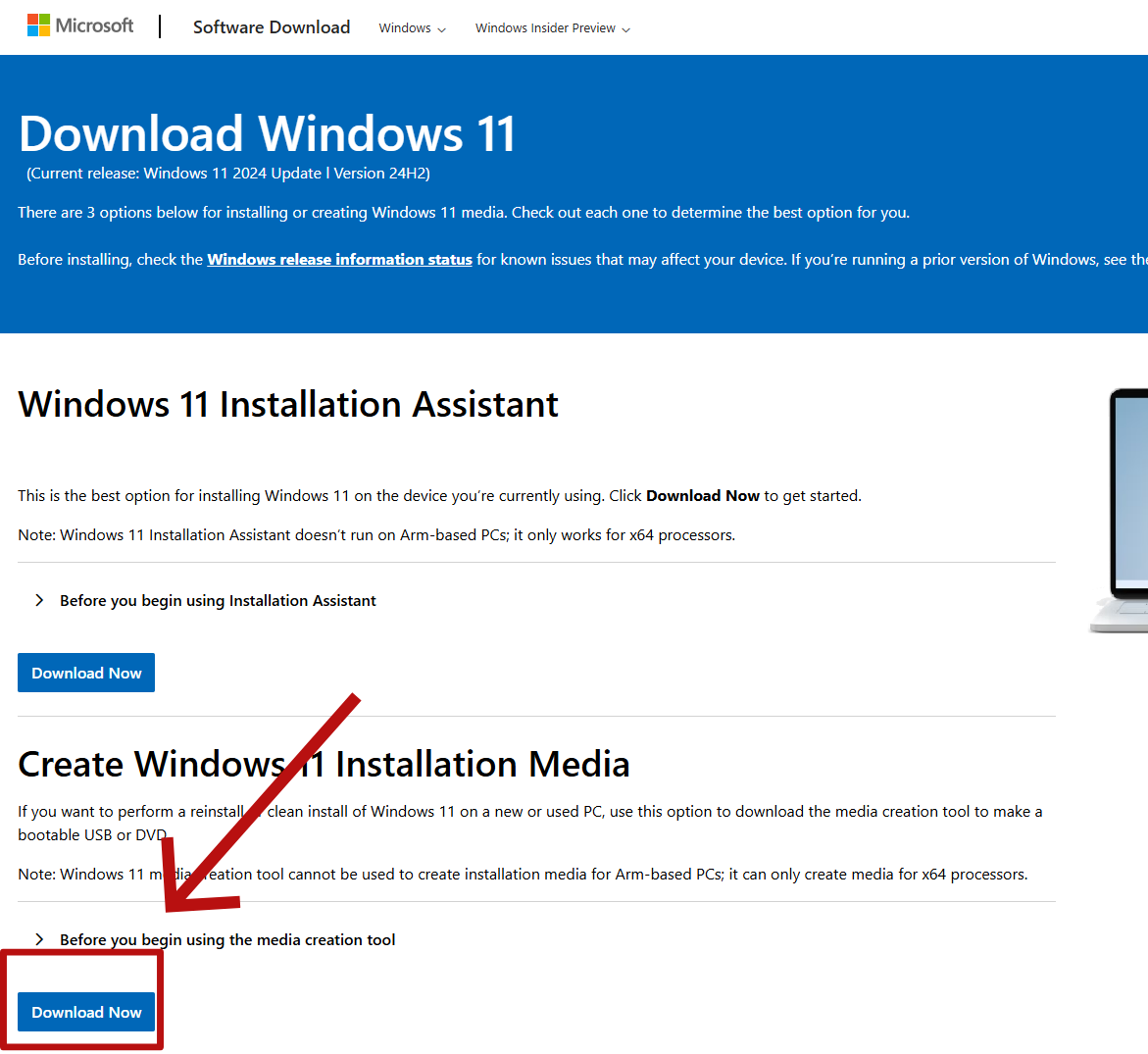The image size is (1148, 1054).
Task: Click the 'Download Windows 11' page heading
Action: 267,134
